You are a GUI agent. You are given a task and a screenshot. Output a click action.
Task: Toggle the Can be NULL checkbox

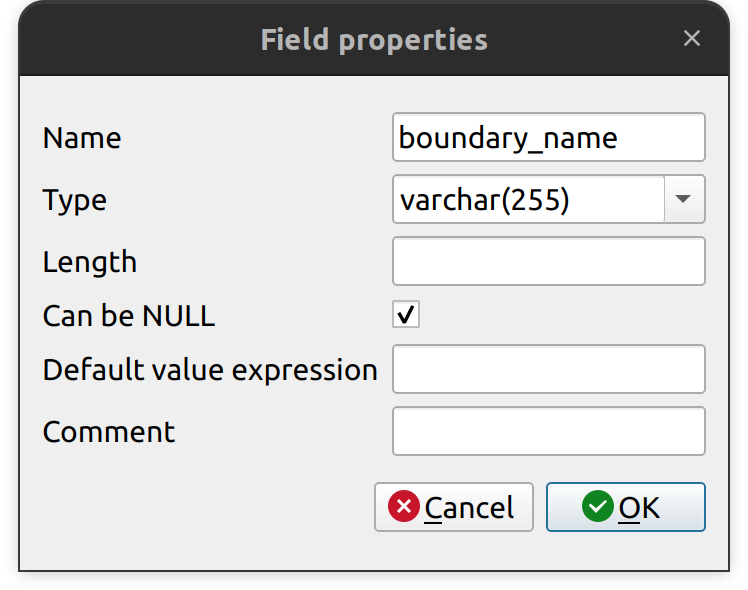pos(406,315)
